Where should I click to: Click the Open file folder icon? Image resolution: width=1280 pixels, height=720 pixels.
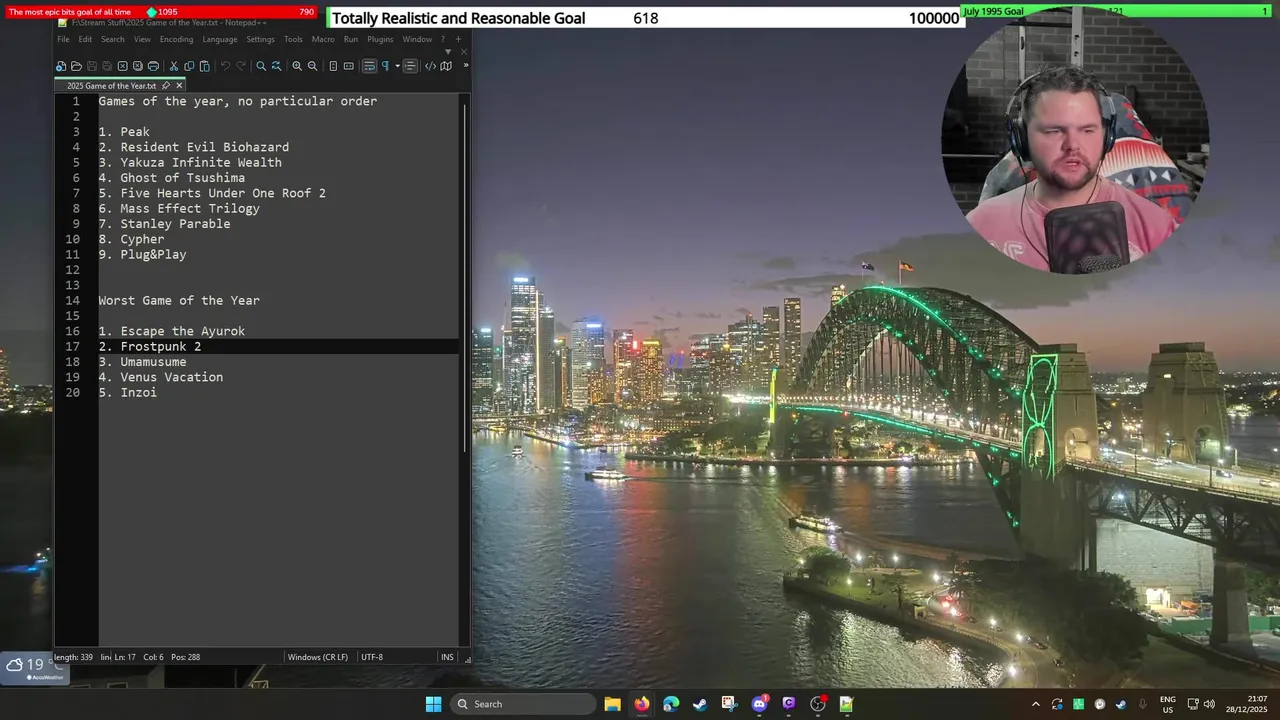pyautogui.click(x=76, y=66)
